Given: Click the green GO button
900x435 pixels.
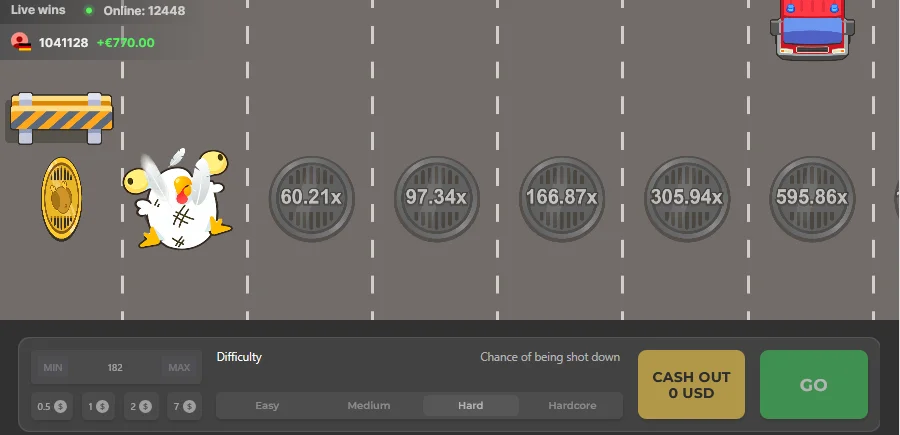Looking at the screenshot, I should [x=814, y=384].
